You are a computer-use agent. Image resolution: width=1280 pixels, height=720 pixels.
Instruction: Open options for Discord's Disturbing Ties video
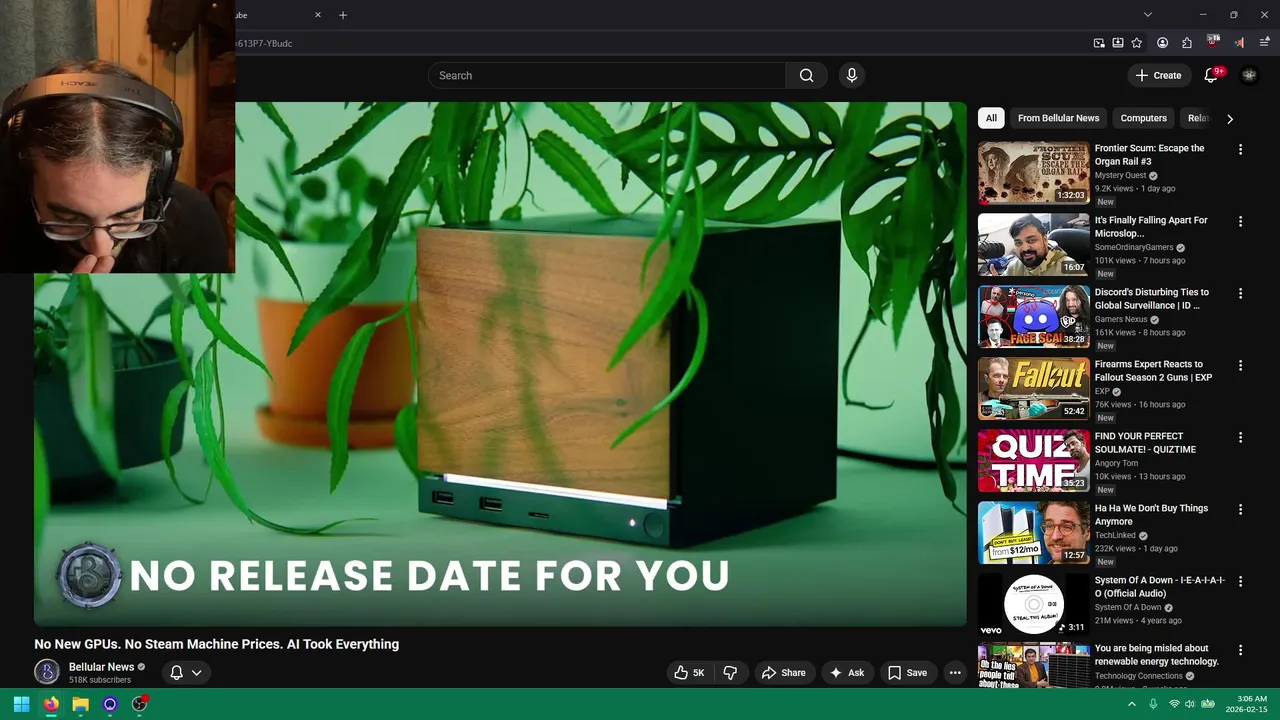tap(1240, 293)
